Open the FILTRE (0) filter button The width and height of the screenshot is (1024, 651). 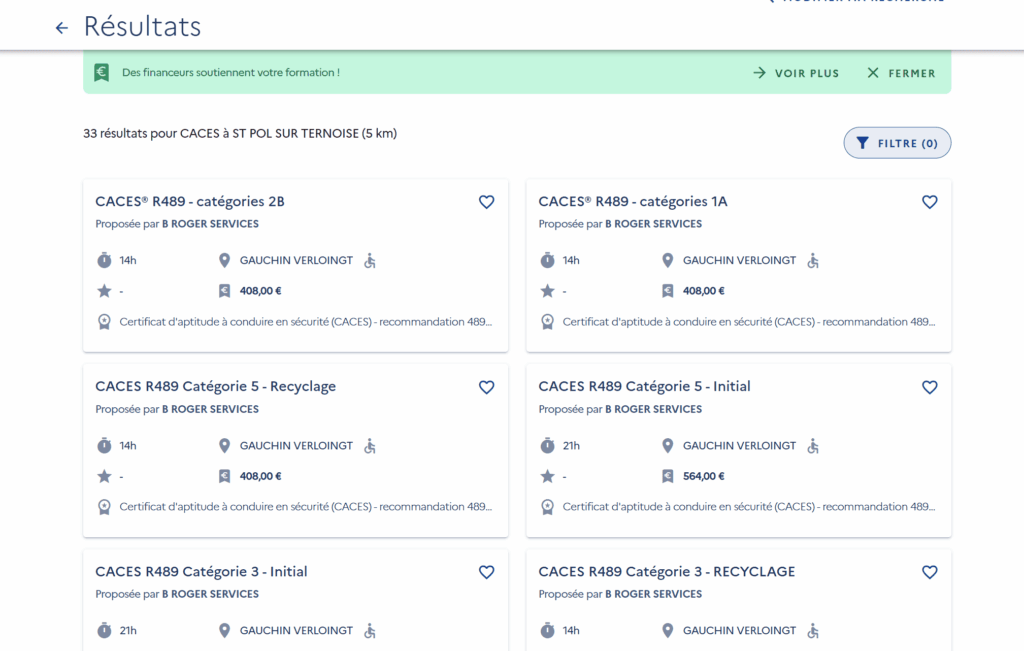pyautogui.click(x=897, y=143)
